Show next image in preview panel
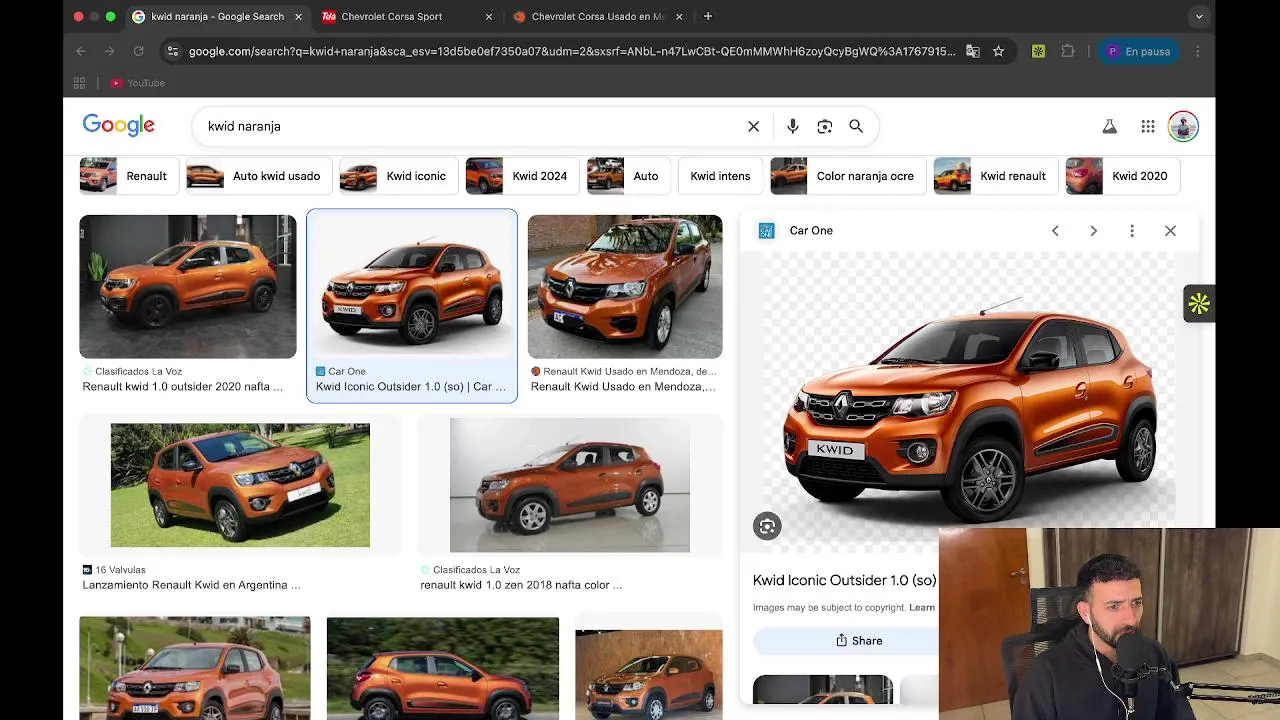The image size is (1280, 720). 1093,231
